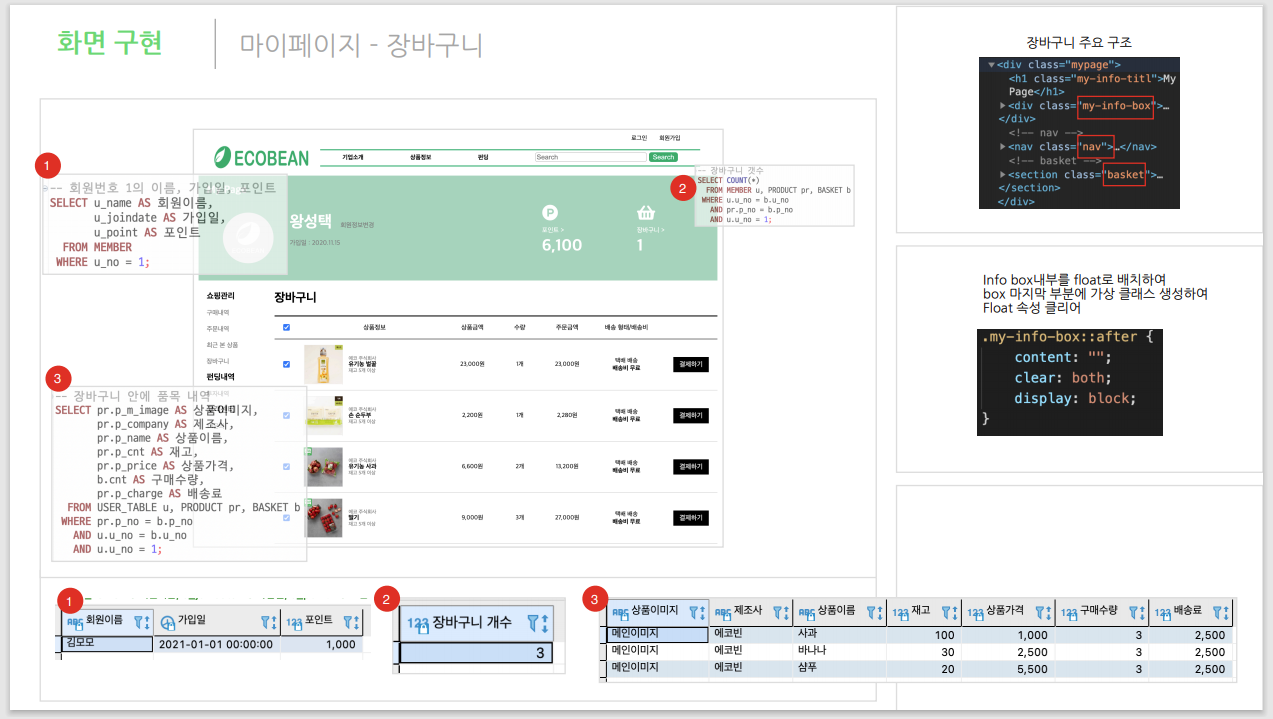Click the 123 numeric icon on 장바구니 개수 column
Viewport: 1273px width, 719px height.
pos(418,623)
